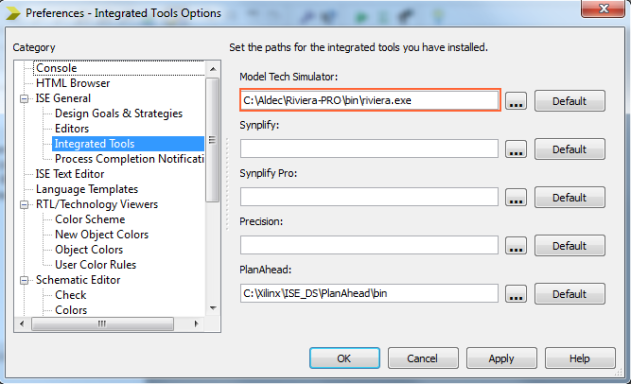Open the ISE Text Editor category
This screenshot has height=384, width=631.
[70, 174]
